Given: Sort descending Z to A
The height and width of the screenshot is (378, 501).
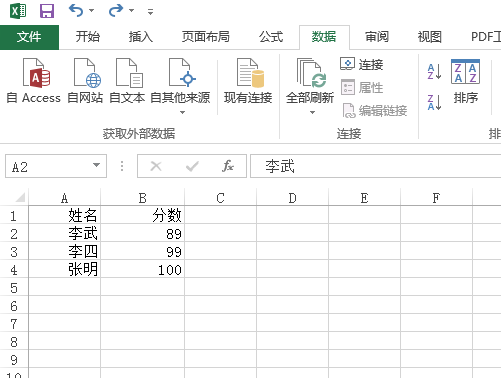Looking at the screenshot, I should tap(434, 102).
